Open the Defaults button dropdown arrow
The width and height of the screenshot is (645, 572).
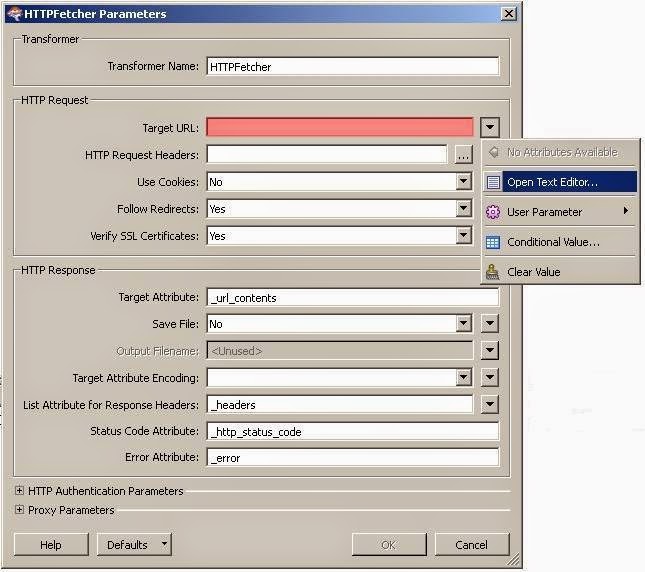(x=164, y=544)
